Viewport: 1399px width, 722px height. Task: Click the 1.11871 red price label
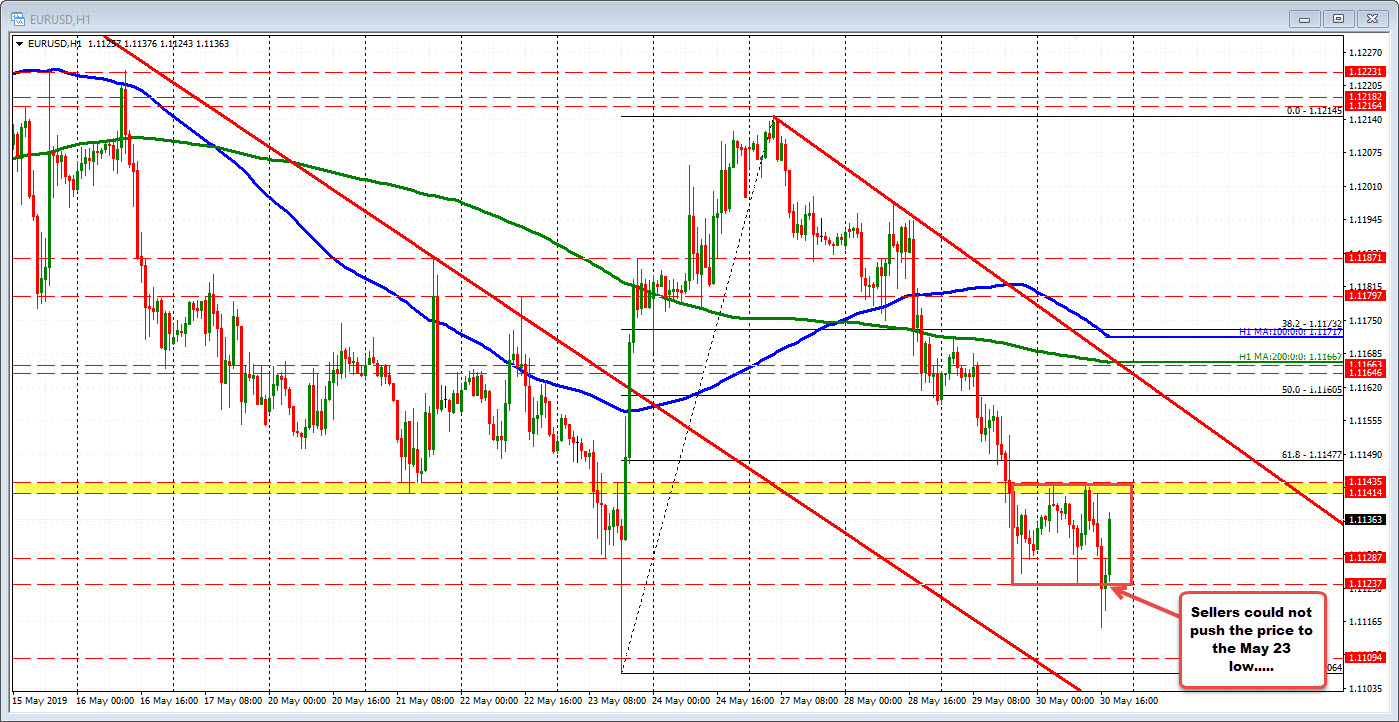(1365, 258)
